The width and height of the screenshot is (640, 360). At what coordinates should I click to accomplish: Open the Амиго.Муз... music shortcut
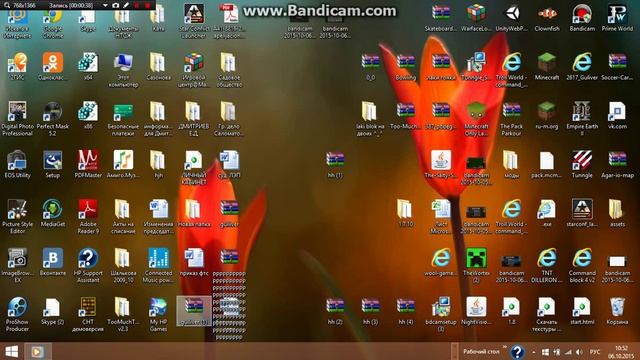pos(123,164)
